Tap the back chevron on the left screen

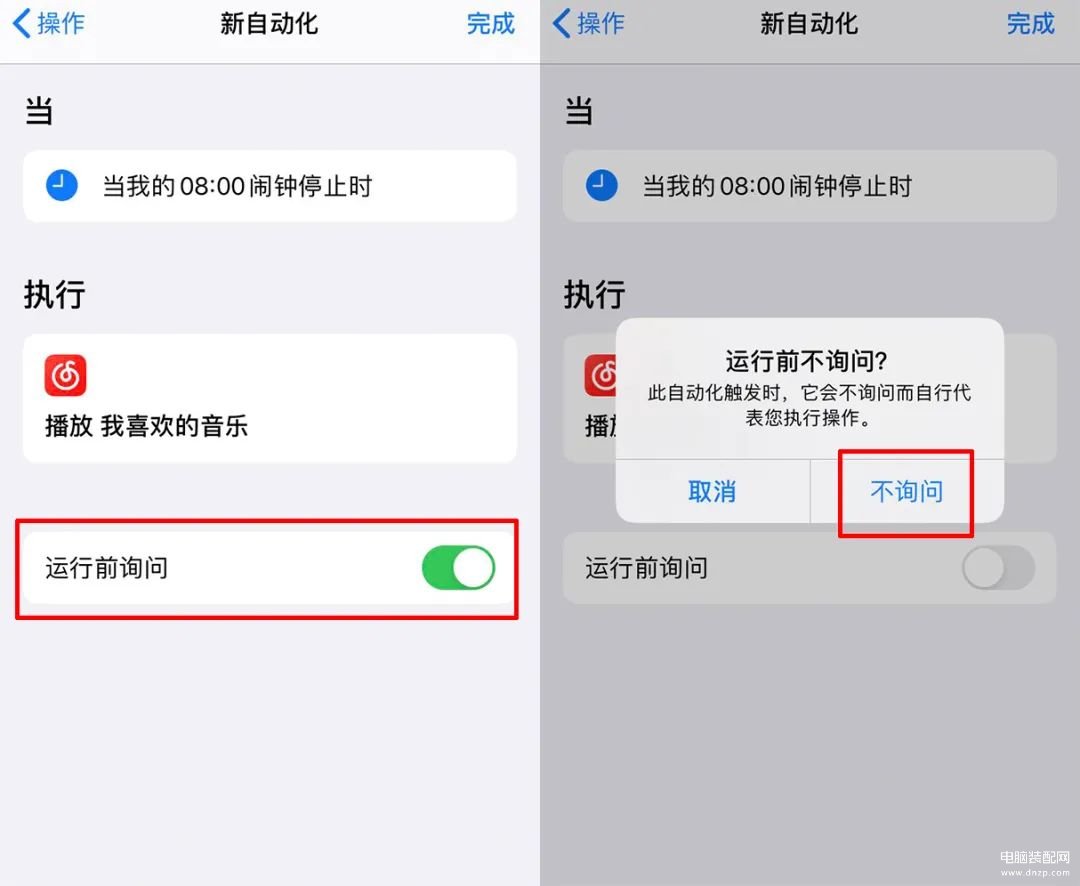pyautogui.click(x=21, y=23)
